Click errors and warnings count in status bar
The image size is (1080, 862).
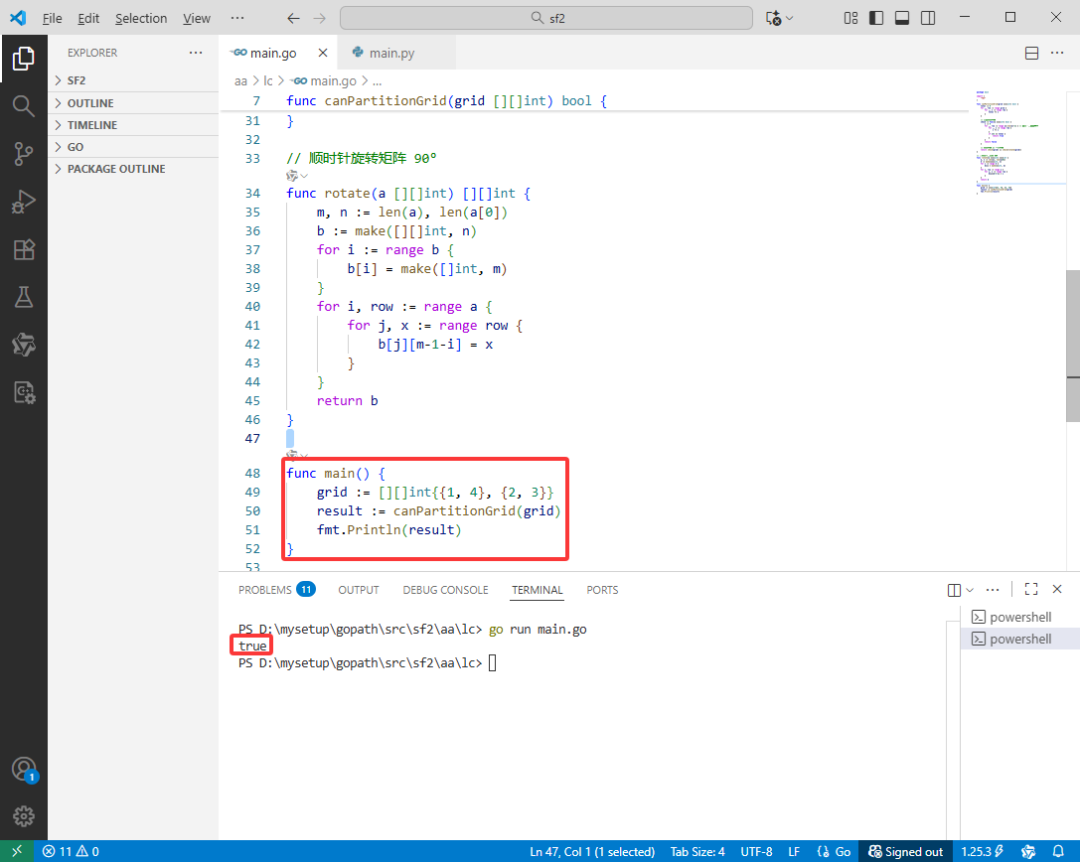(x=71, y=852)
